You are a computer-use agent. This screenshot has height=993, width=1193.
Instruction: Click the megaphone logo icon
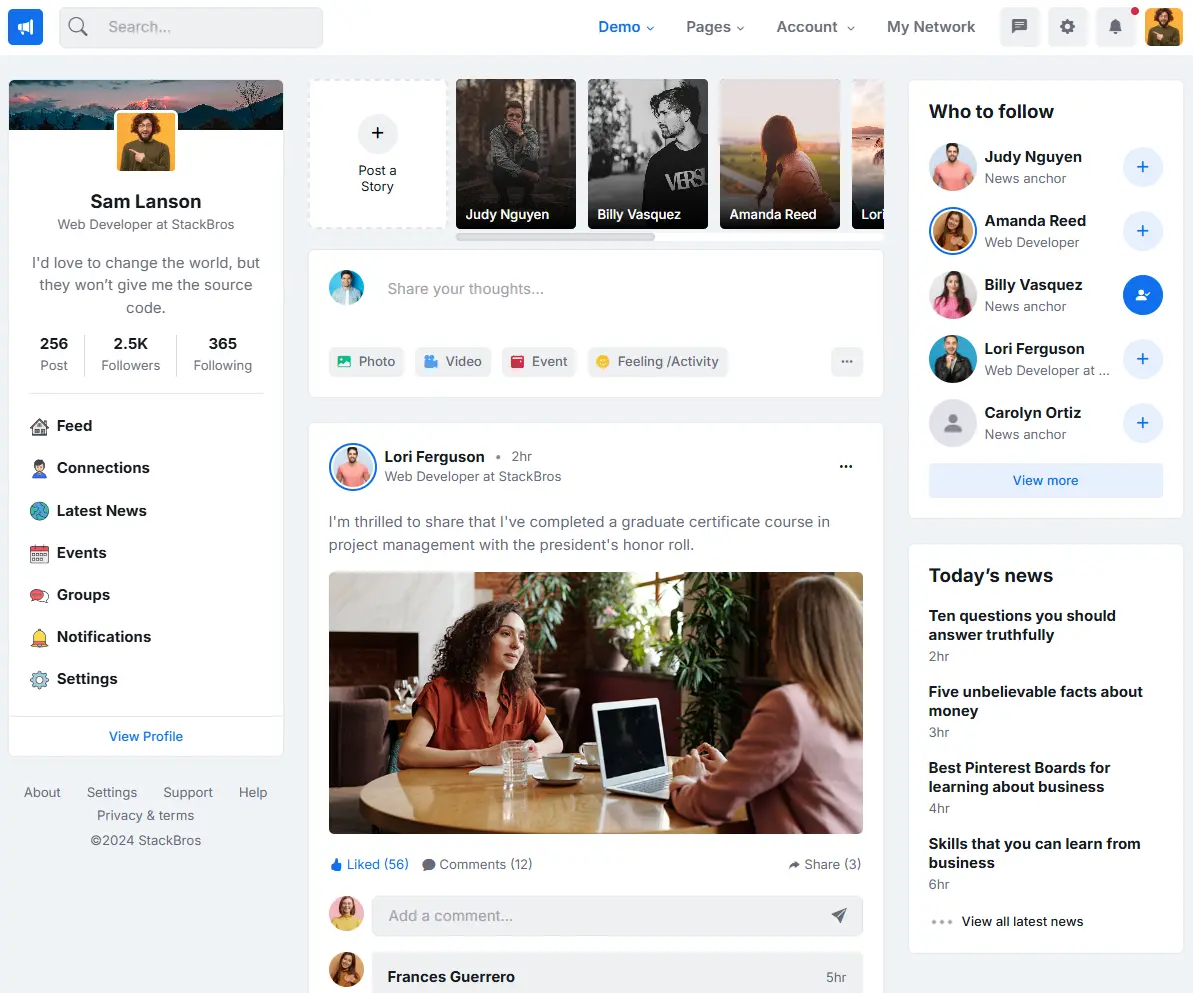(x=25, y=27)
